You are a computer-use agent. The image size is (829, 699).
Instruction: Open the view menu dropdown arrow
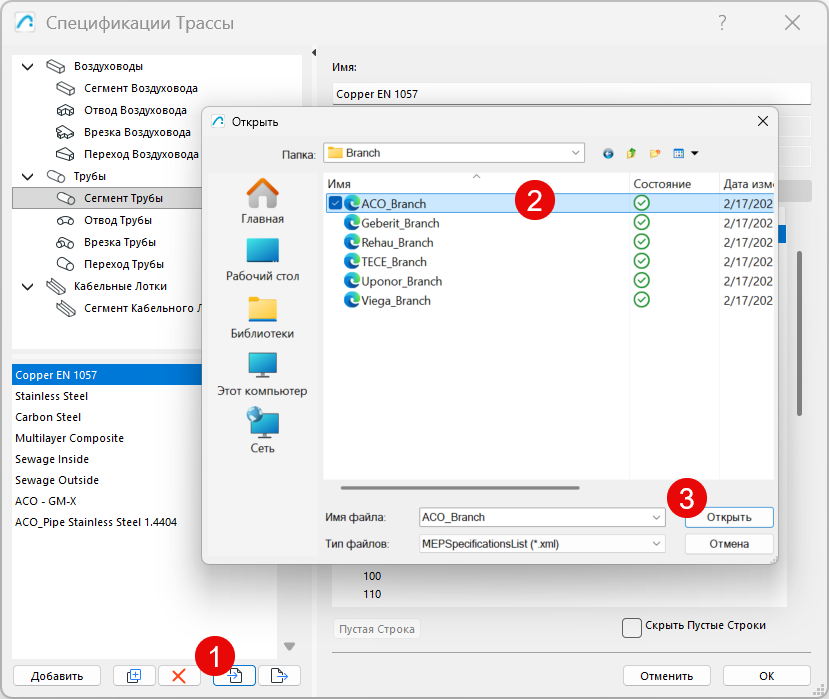click(694, 153)
